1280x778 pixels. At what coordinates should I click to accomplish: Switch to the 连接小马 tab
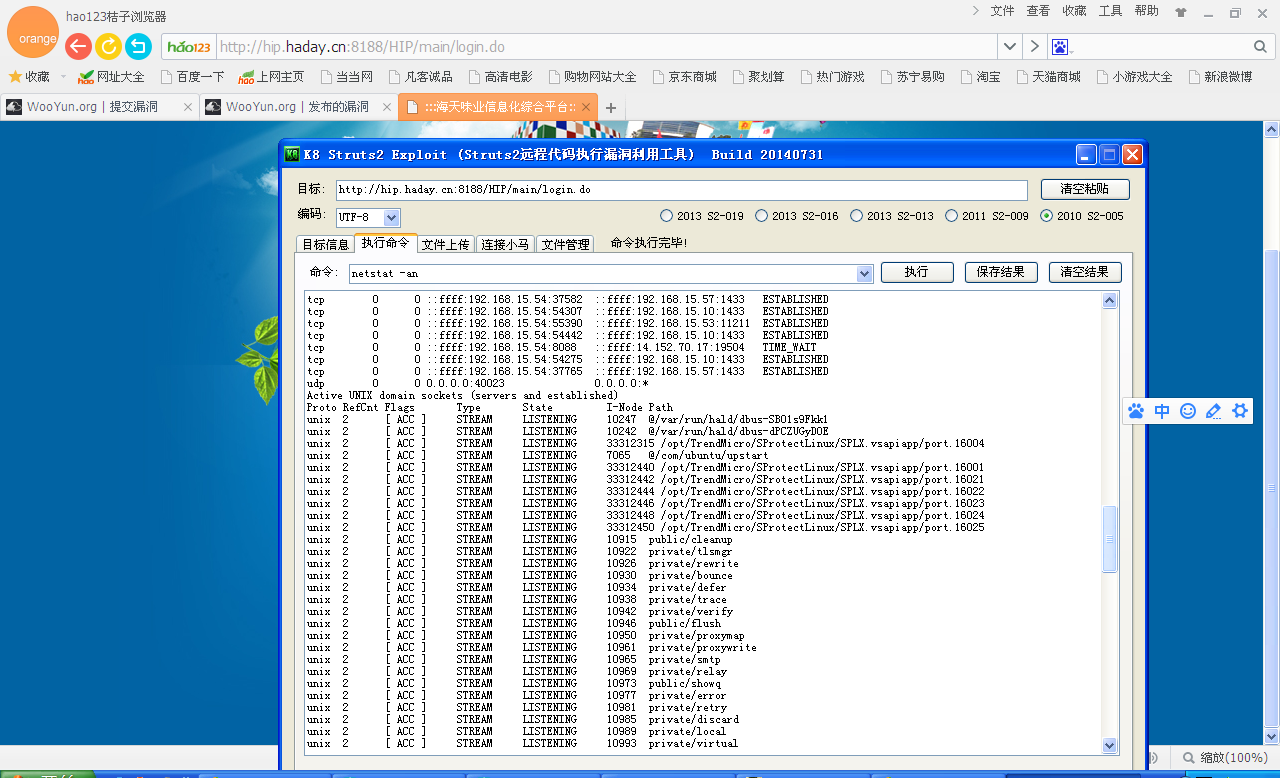(505, 244)
